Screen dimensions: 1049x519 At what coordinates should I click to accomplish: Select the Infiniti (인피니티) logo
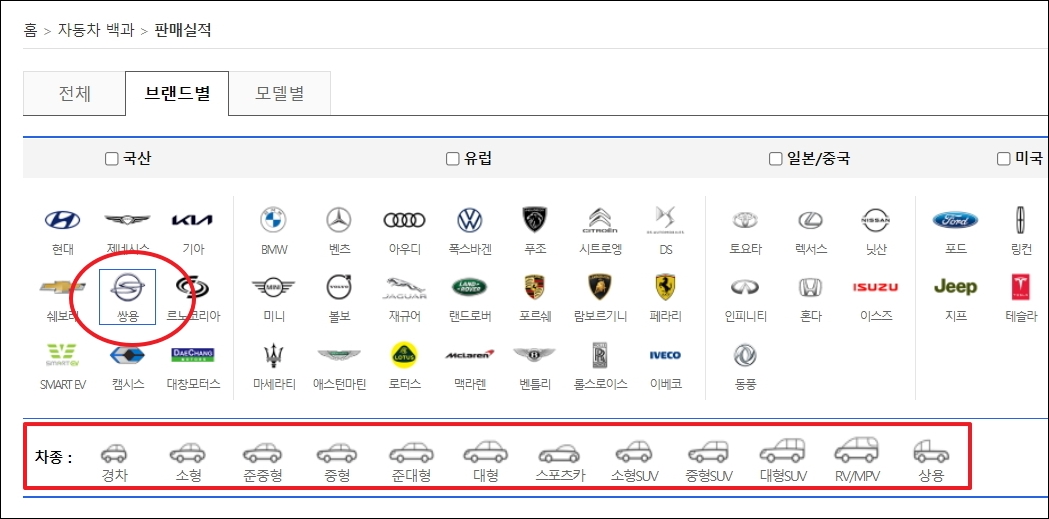pos(745,288)
